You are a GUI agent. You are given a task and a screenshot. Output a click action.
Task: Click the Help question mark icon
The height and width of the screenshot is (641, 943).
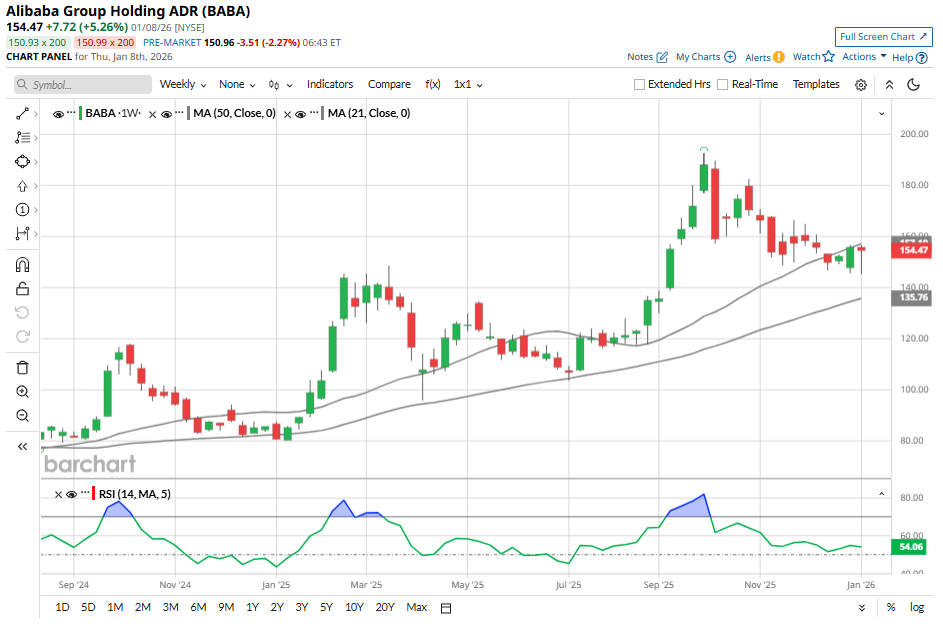coord(921,58)
